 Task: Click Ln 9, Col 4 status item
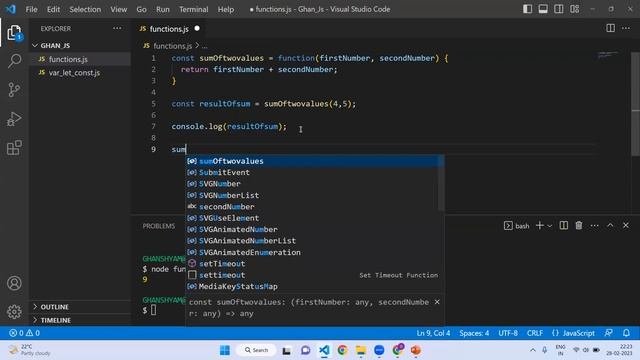433,333
